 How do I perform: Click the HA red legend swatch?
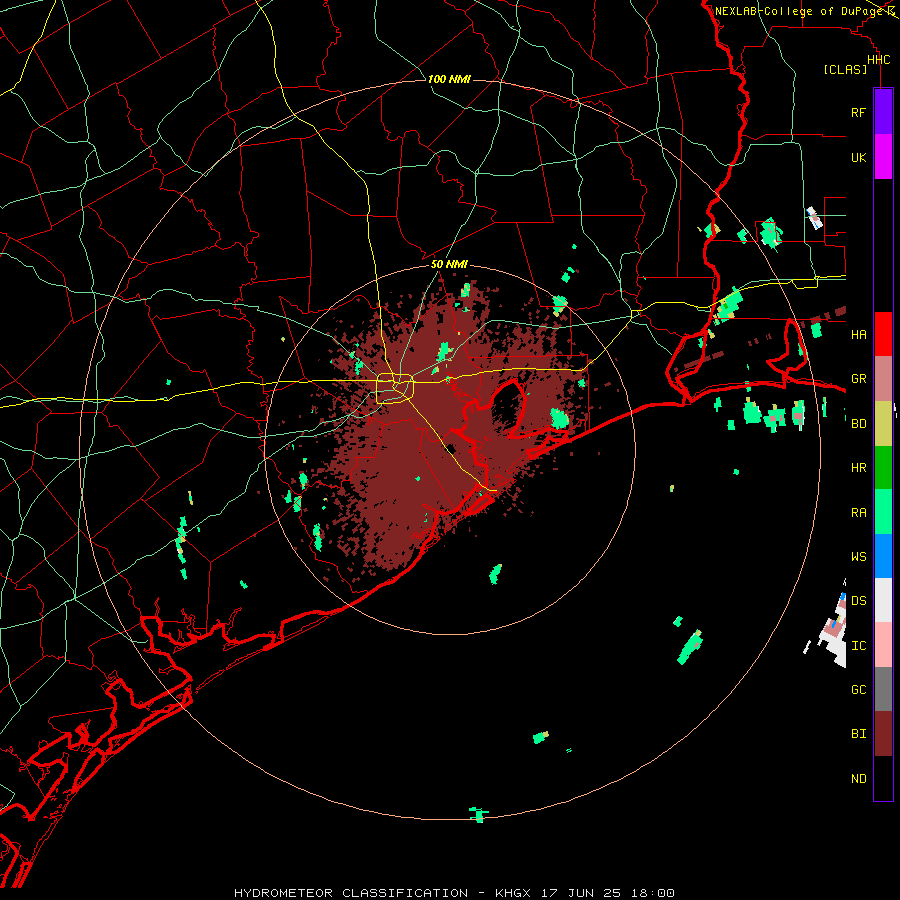click(883, 334)
